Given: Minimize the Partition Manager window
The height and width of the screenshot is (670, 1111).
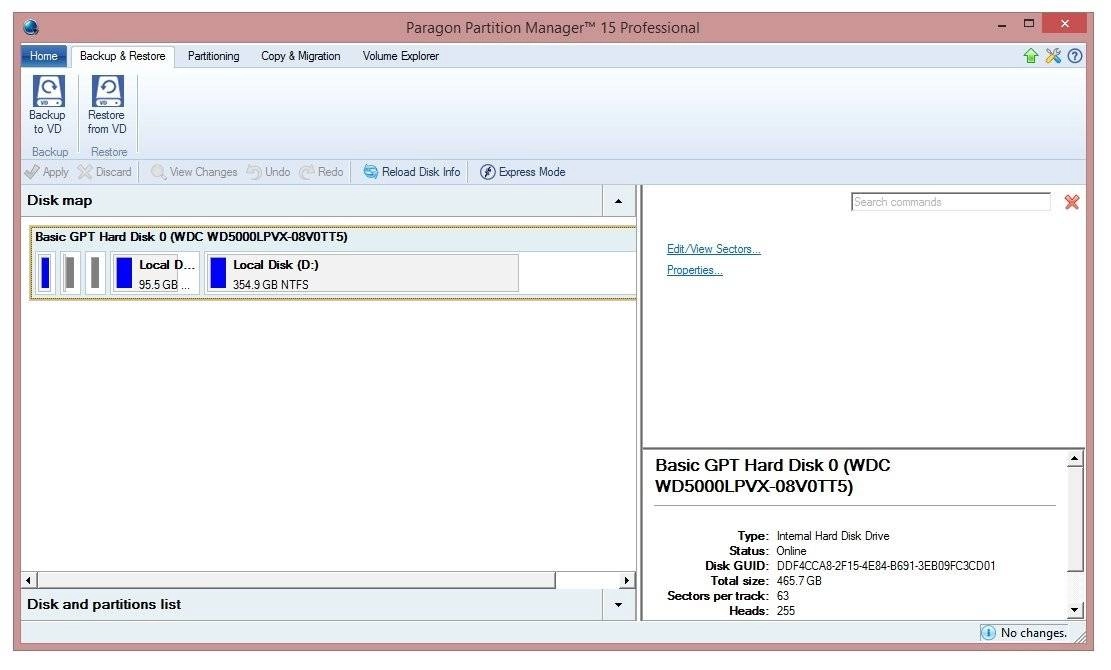Looking at the screenshot, I should (1002, 26).
